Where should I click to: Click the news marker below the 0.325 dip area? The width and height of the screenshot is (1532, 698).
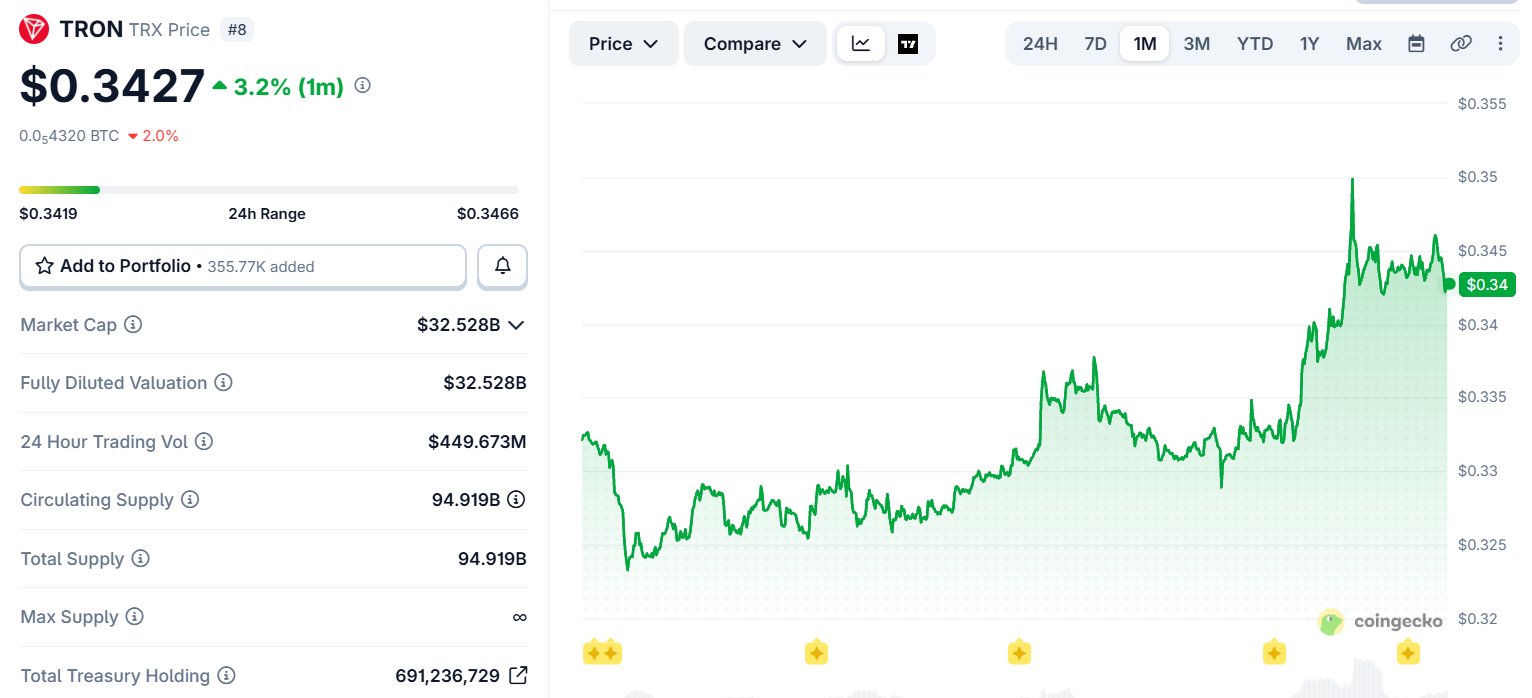pos(816,654)
